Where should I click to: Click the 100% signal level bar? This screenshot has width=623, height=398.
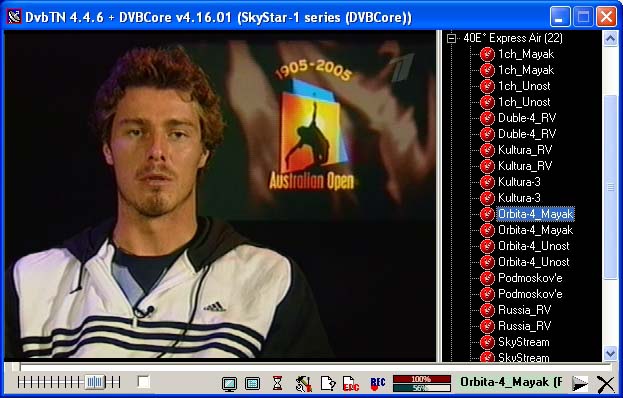[422, 379]
